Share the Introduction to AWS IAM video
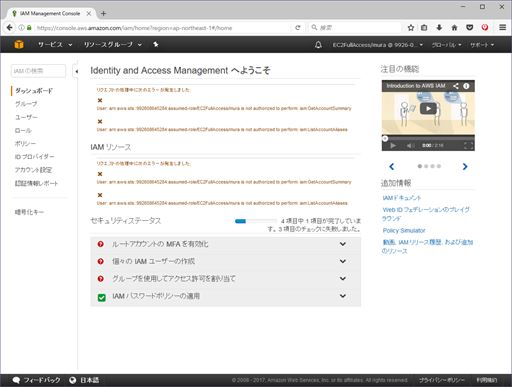This screenshot has width=512, height=387. (456, 86)
